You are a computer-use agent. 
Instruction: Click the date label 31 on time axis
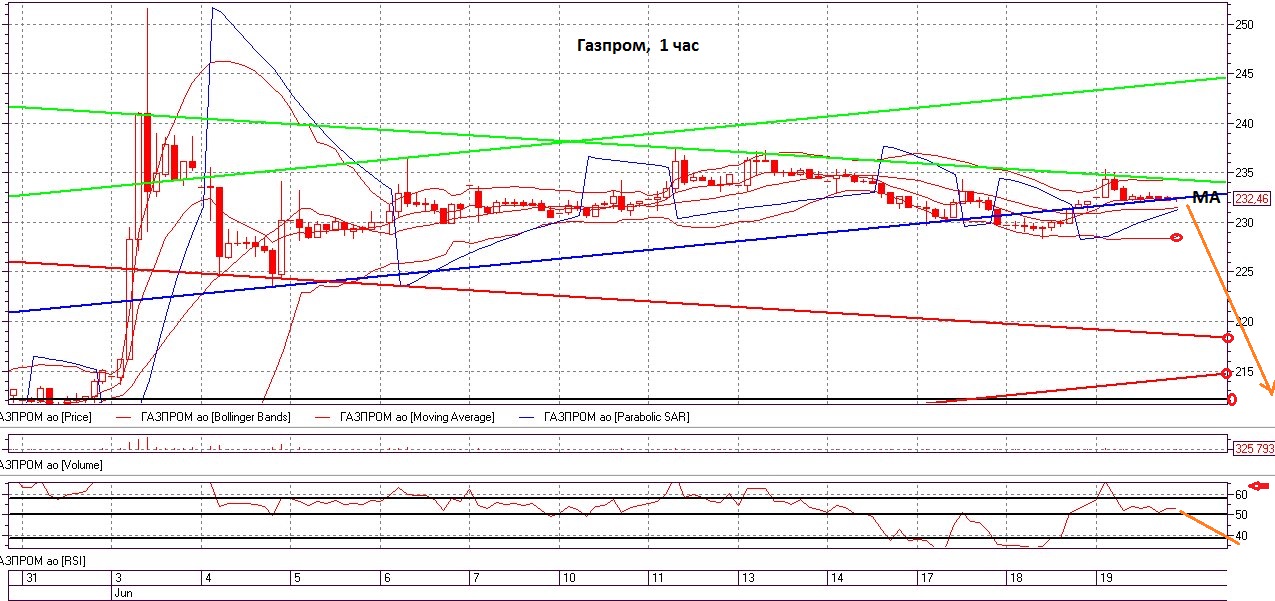(x=32, y=578)
